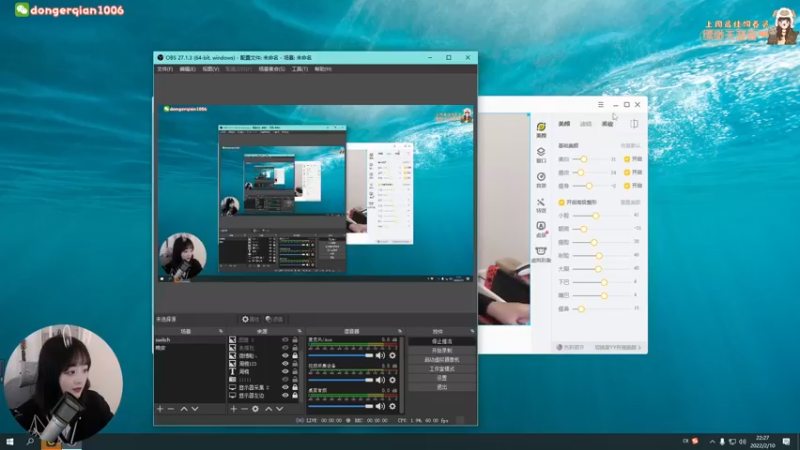Open the 帮助(H) menu in OBS

tap(323, 69)
